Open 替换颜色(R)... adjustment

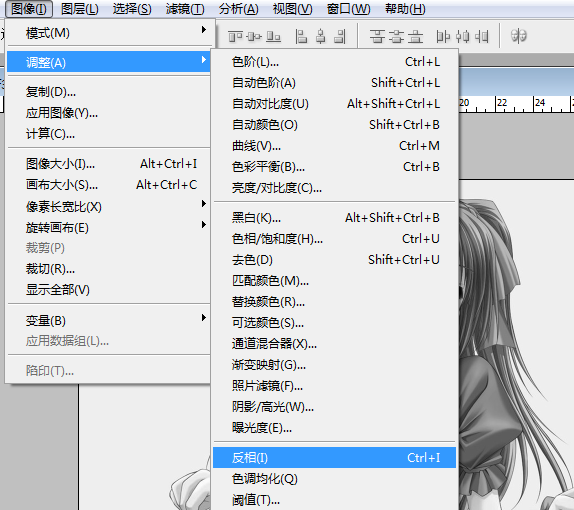click(335, 302)
